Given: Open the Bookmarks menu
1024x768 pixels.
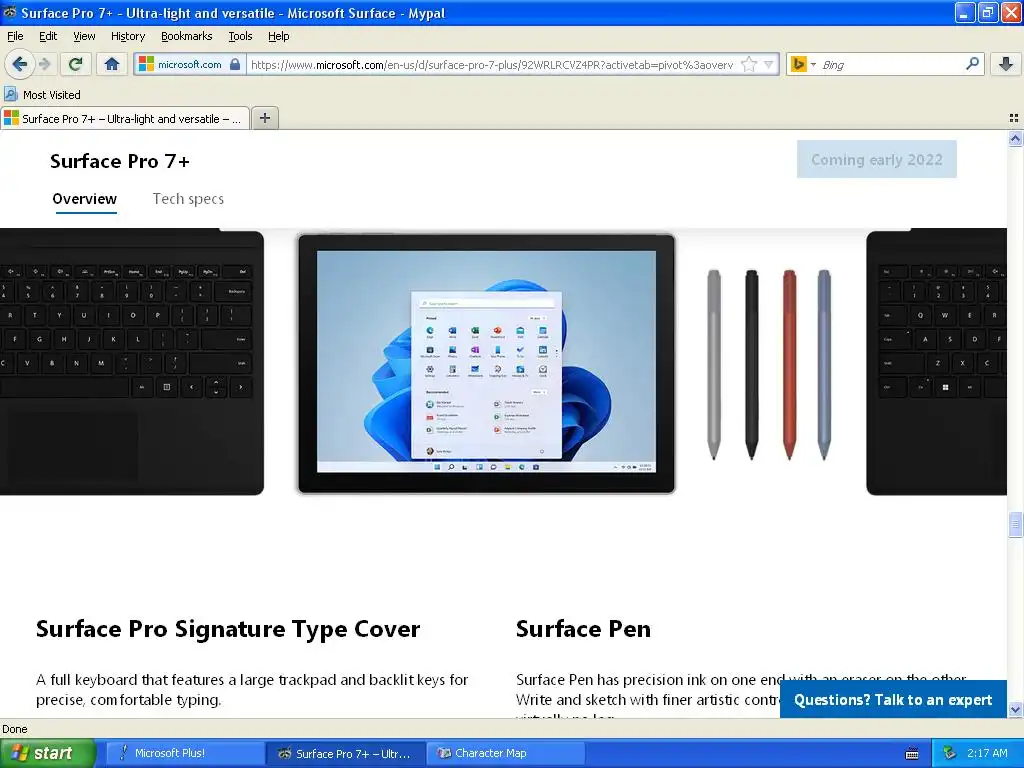Looking at the screenshot, I should tap(186, 36).
